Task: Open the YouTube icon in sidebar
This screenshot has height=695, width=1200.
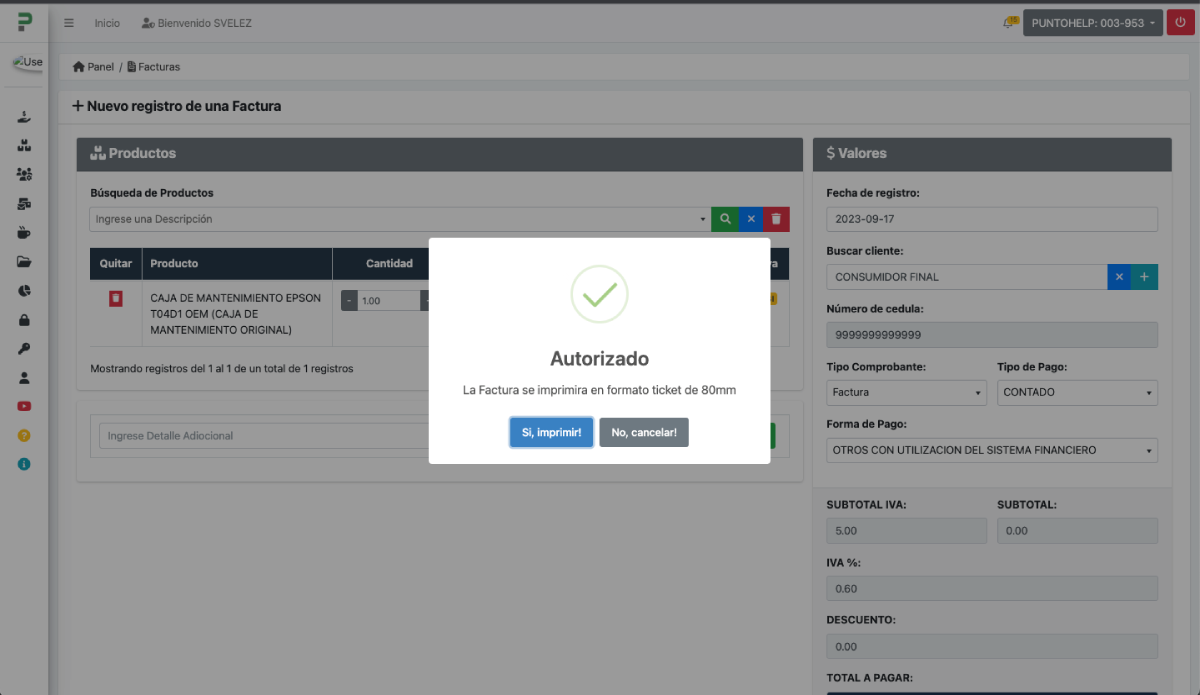Action: [24, 406]
